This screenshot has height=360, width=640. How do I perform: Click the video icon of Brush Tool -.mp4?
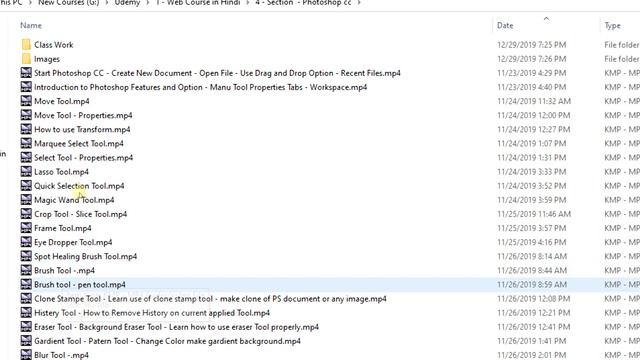click(x=26, y=270)
